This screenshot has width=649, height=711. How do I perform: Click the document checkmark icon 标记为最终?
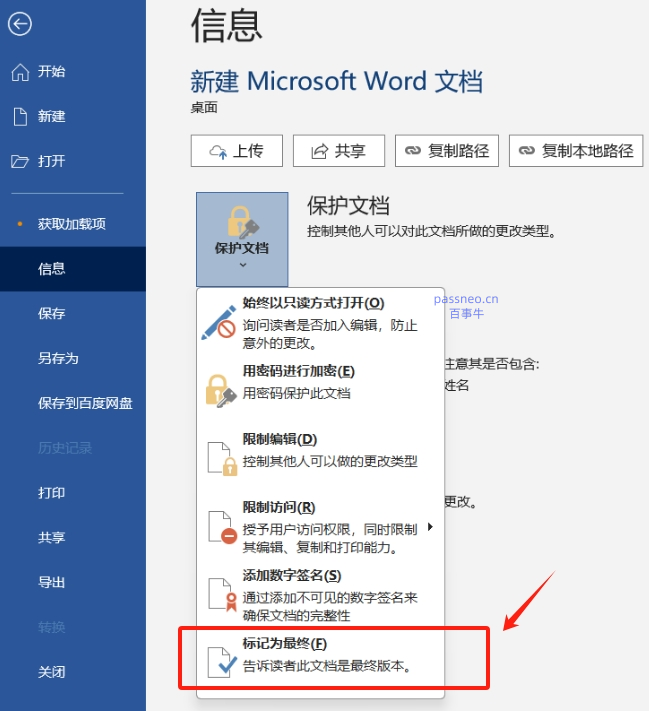[222, 663]
